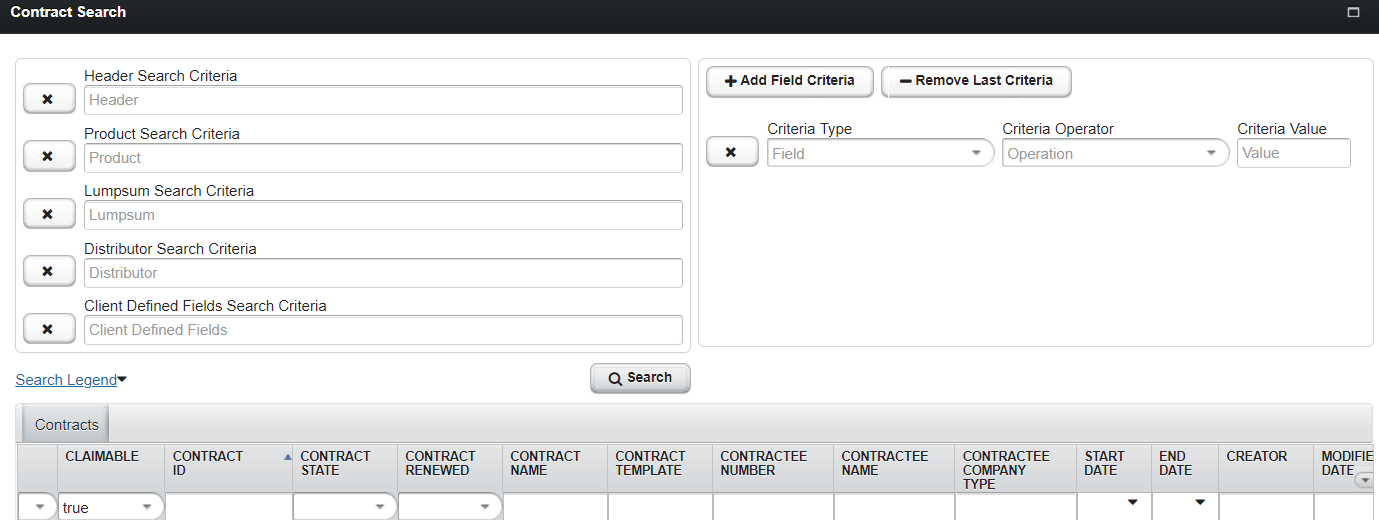
Task: Focus the Criteria Value input
Action: [1293, 153]
